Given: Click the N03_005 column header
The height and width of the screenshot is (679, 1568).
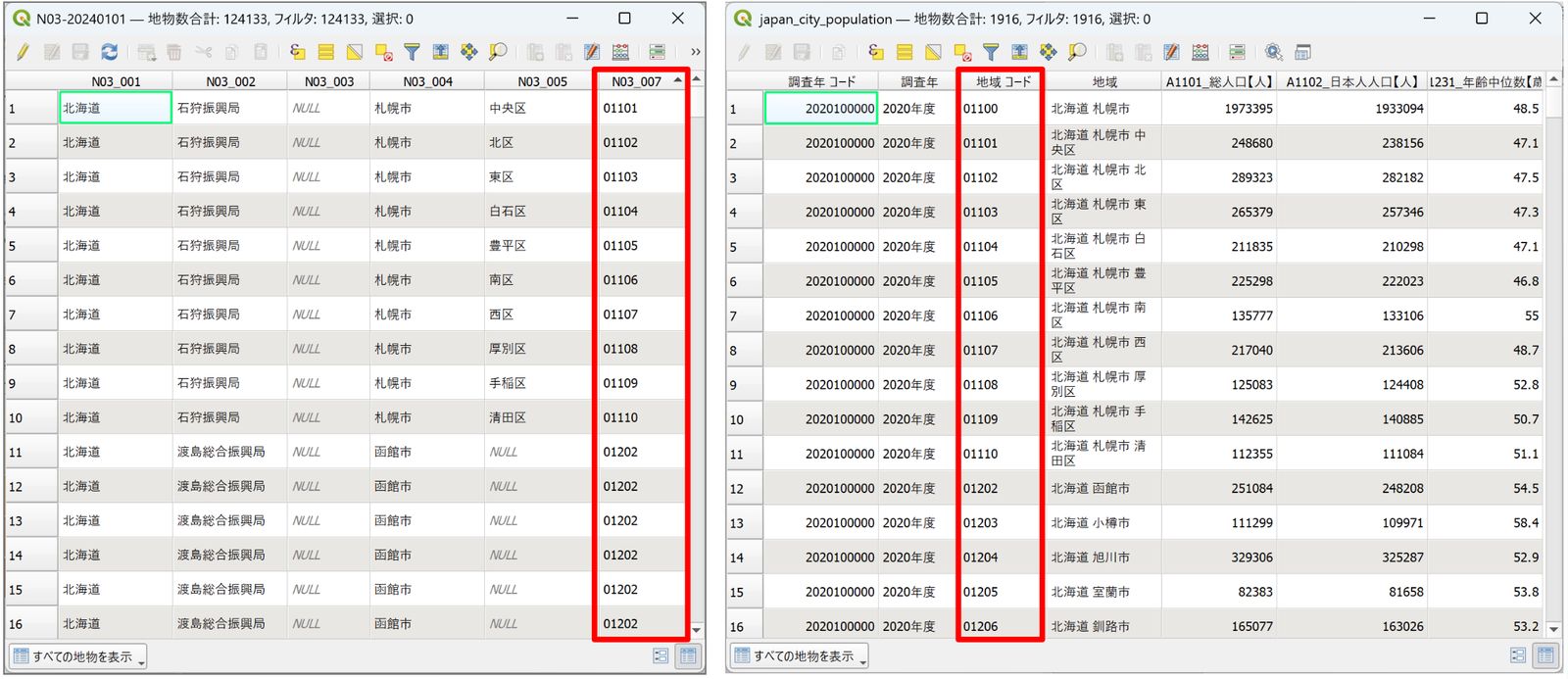Looking at the screenshot, I should pyautogui.click(x=541, y=81).
